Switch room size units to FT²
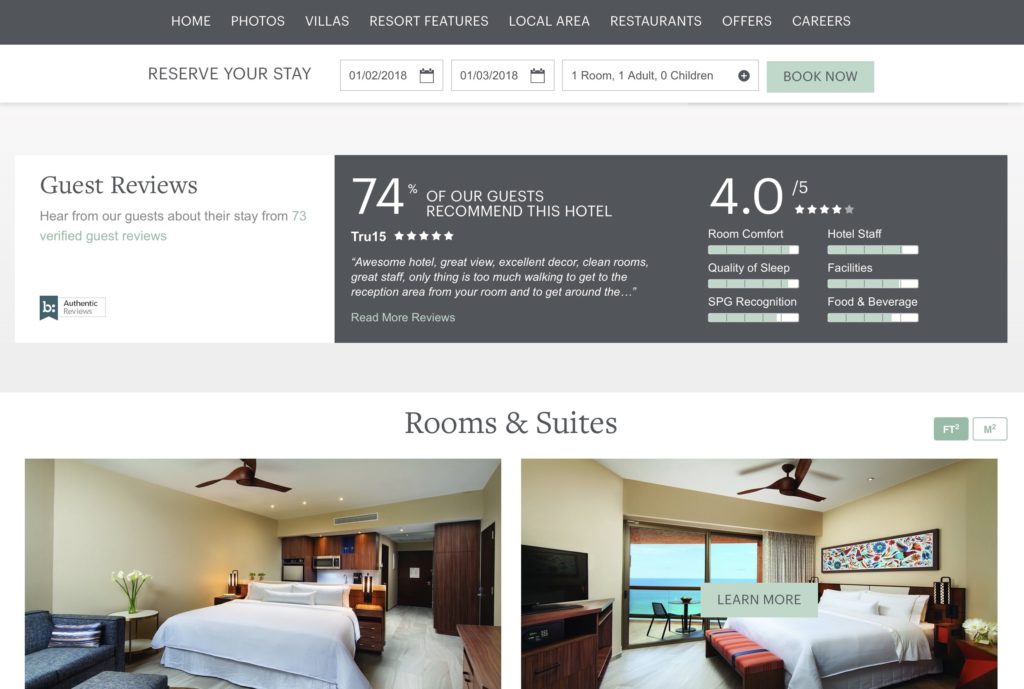Screen dimensions: 1024x689 click(951, 429)
